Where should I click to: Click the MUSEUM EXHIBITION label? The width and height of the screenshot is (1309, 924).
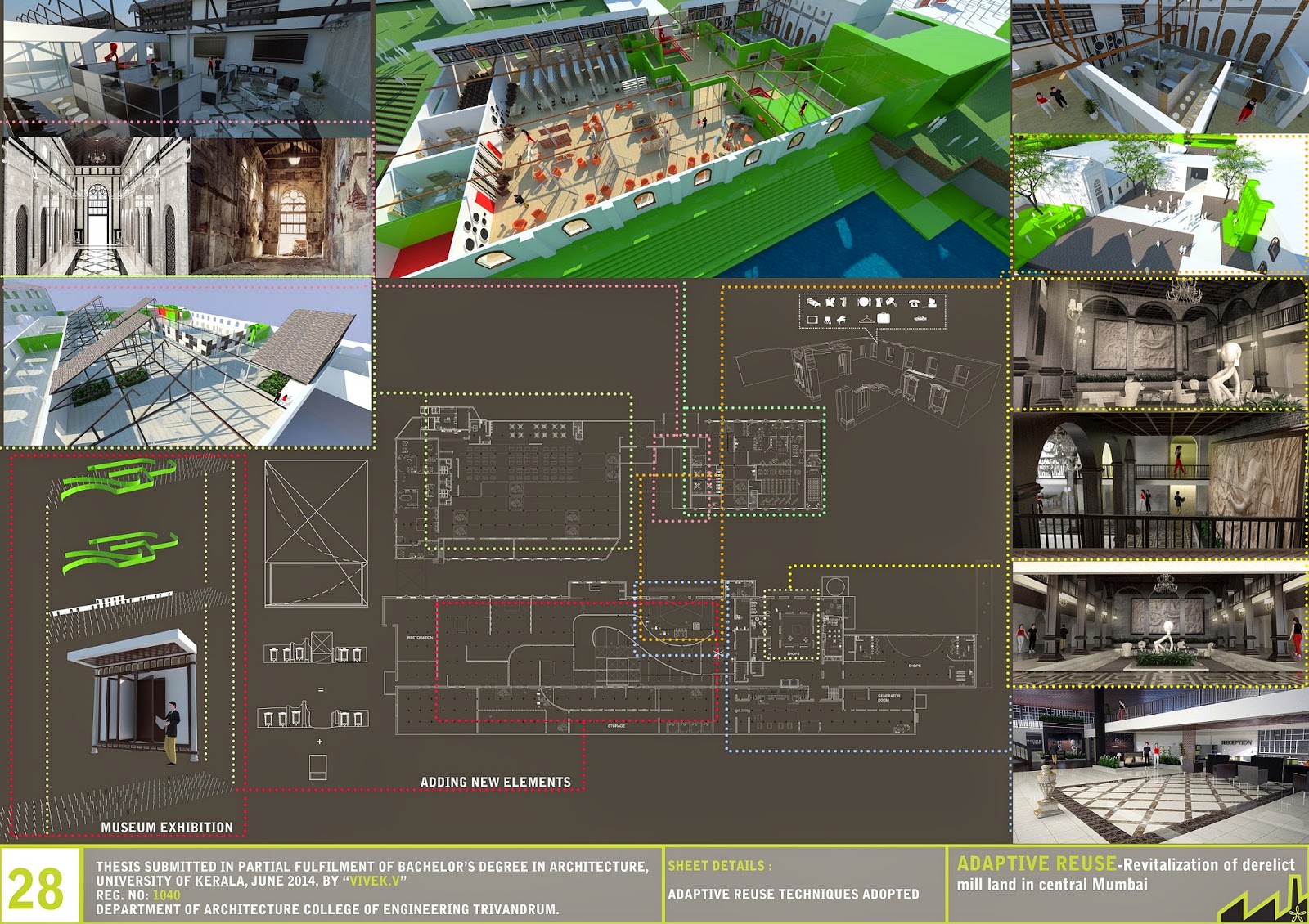[x=167, y=828]
